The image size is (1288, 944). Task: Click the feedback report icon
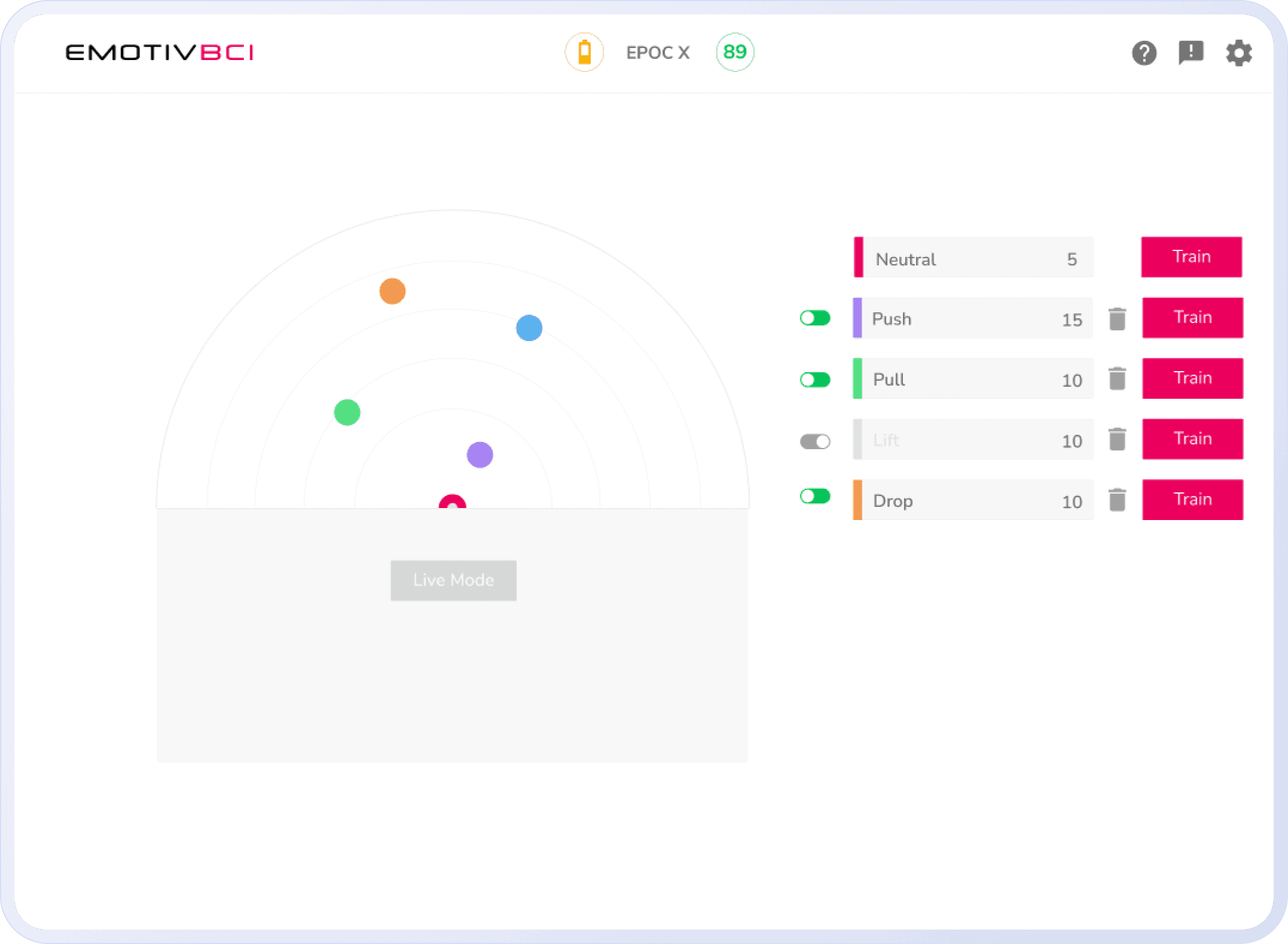1191,53
